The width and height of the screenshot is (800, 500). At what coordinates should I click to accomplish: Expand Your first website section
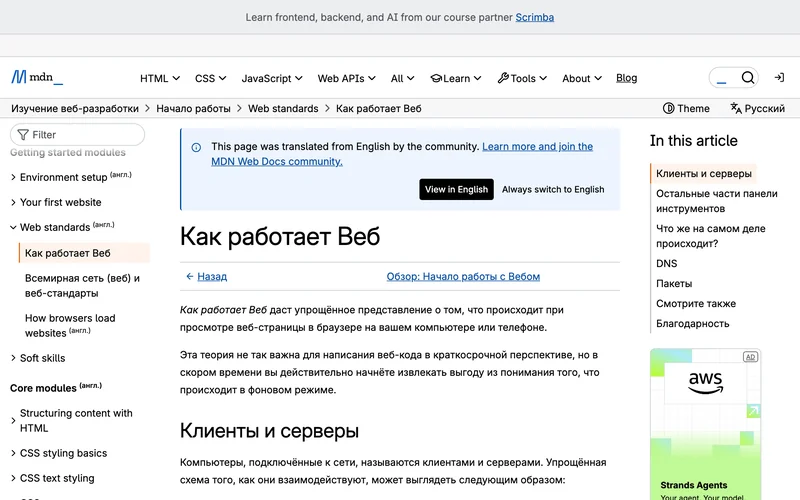tap(56, 202)
